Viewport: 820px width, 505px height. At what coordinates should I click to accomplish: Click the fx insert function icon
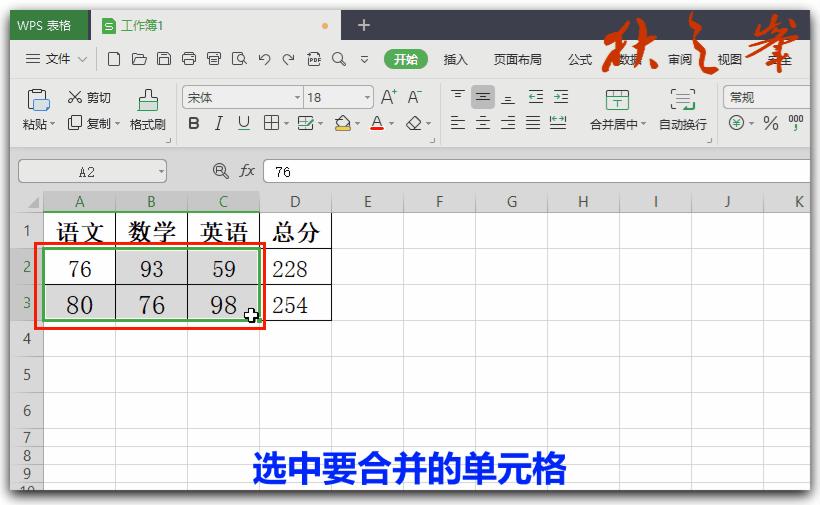(247, 171)
